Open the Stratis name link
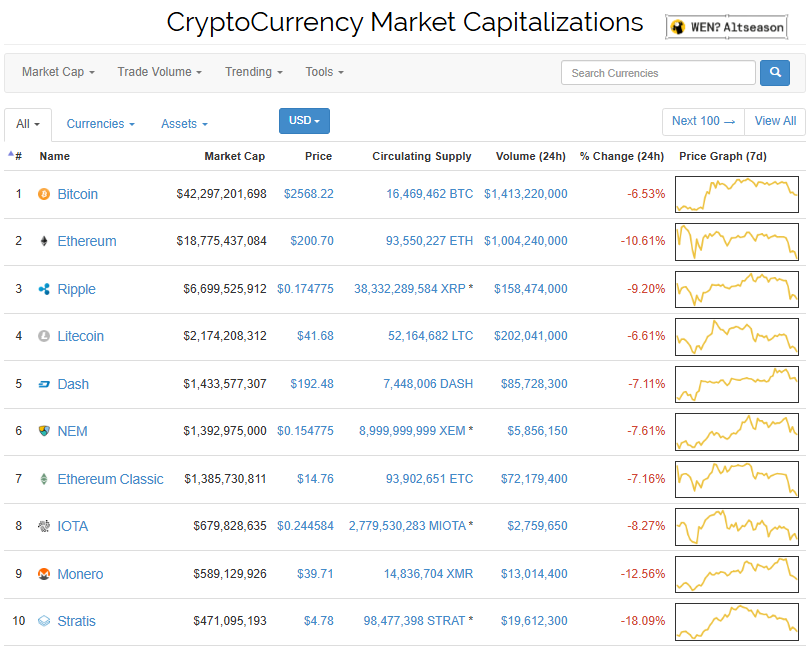 point(76,621)
